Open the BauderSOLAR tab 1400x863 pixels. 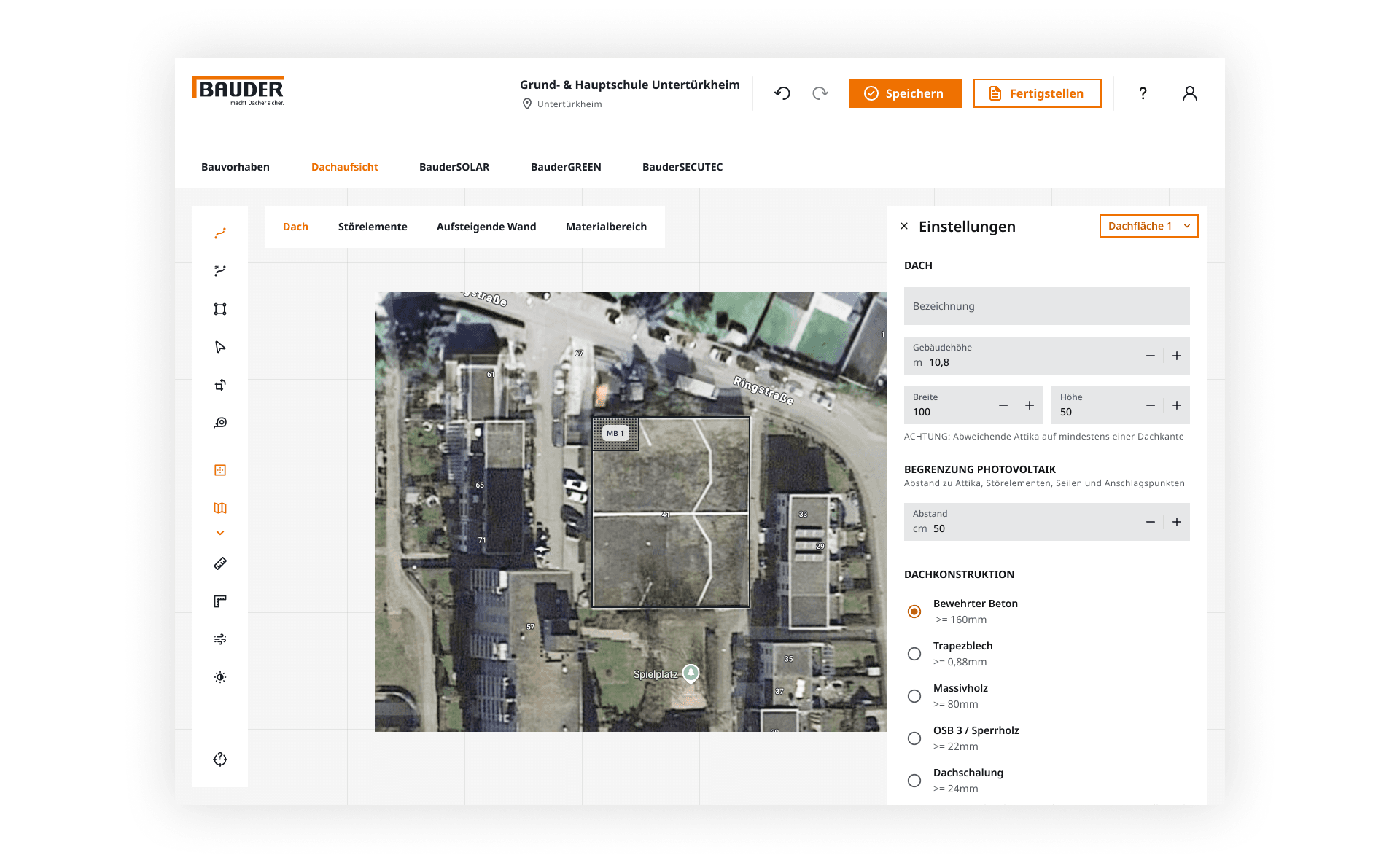454,167
